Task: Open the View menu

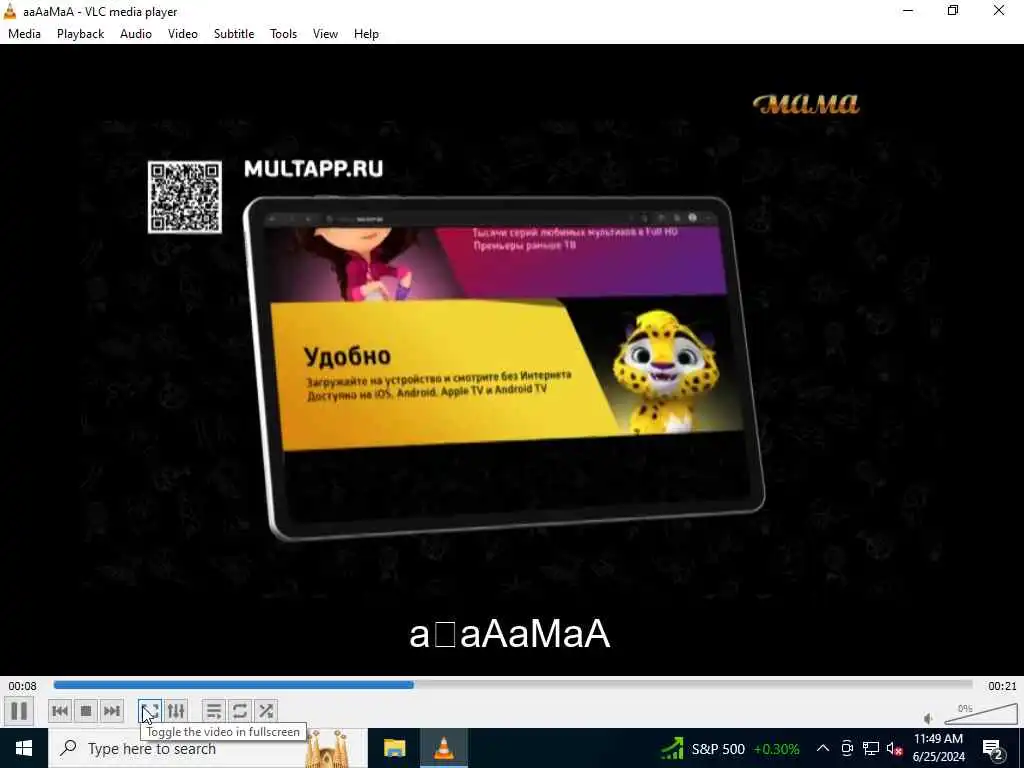Action: (x=325, y=34)
